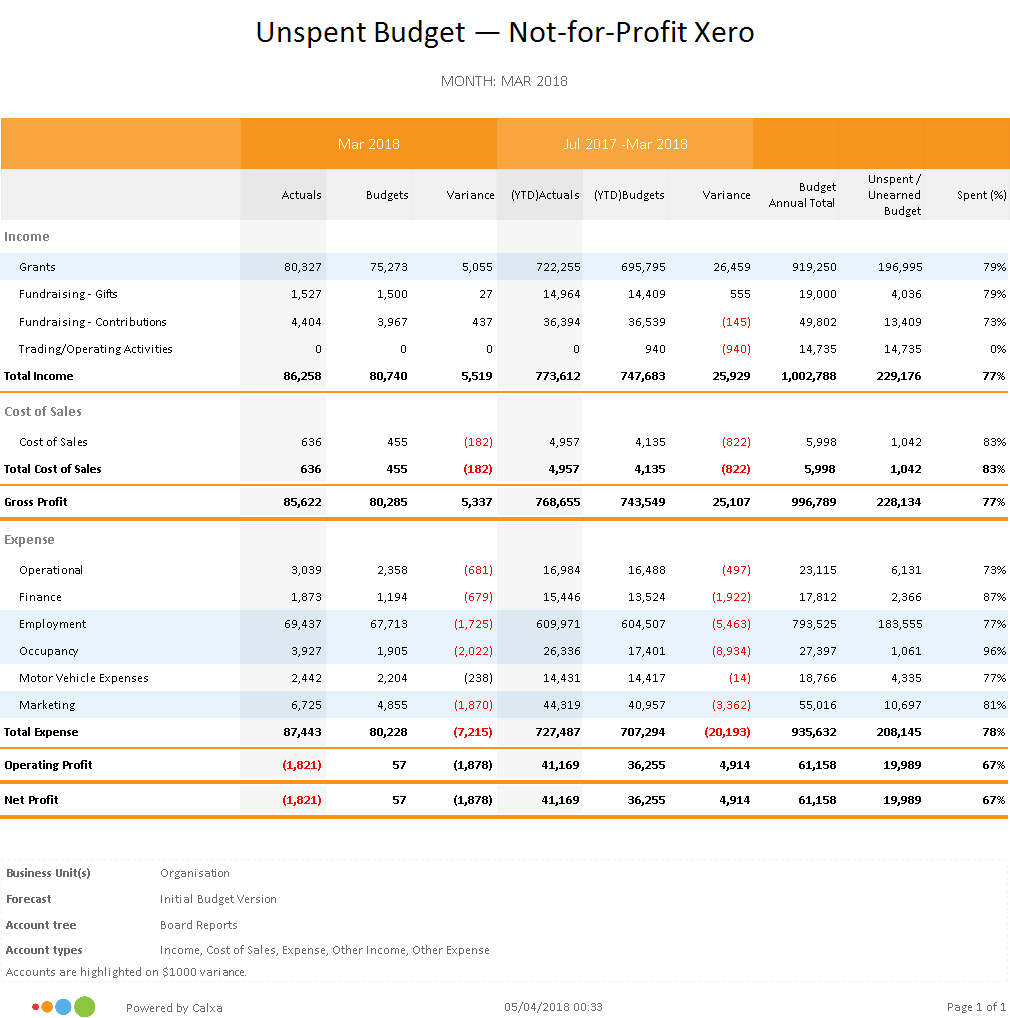Screen dimensions: 1010x1018
Task: Select the Operational row label
Action: click(x=51, y=570)
